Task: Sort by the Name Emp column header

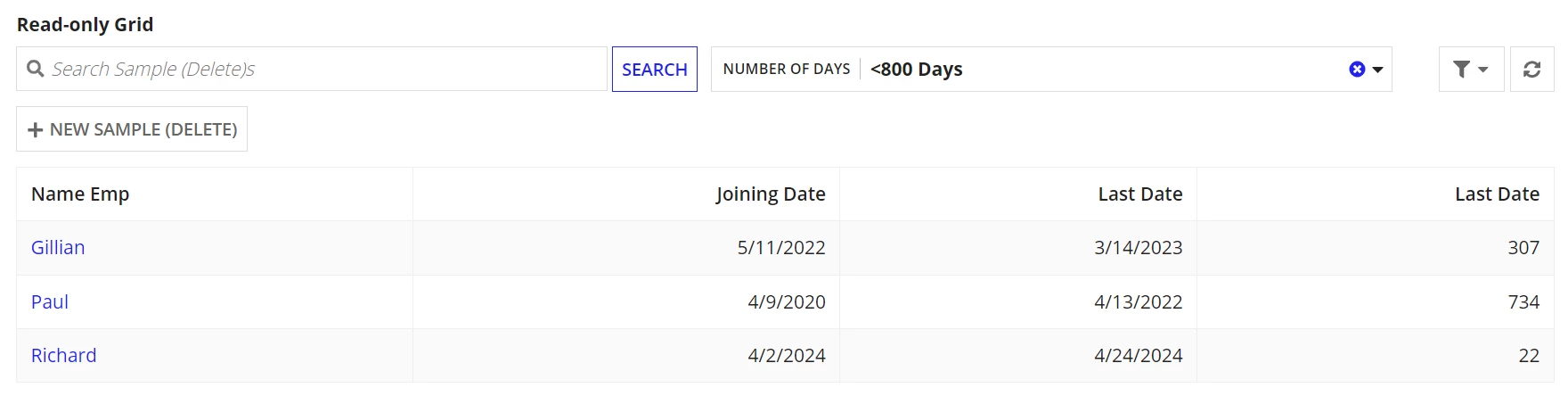Action: [80, 194]
